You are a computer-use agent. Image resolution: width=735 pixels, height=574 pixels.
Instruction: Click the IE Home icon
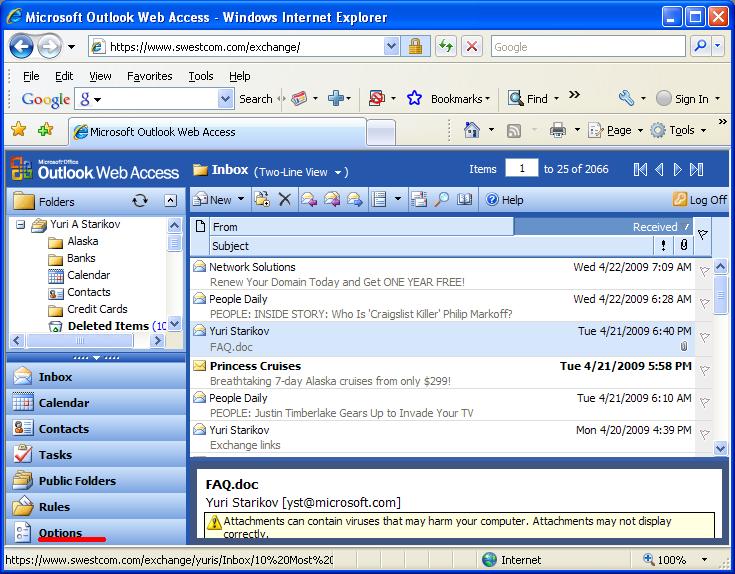click(x=472, y=130)
